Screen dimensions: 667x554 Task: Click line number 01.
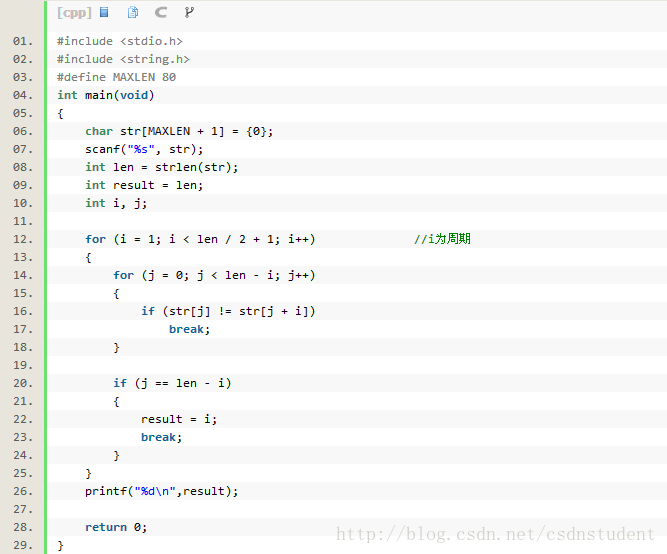coord(23,41)
